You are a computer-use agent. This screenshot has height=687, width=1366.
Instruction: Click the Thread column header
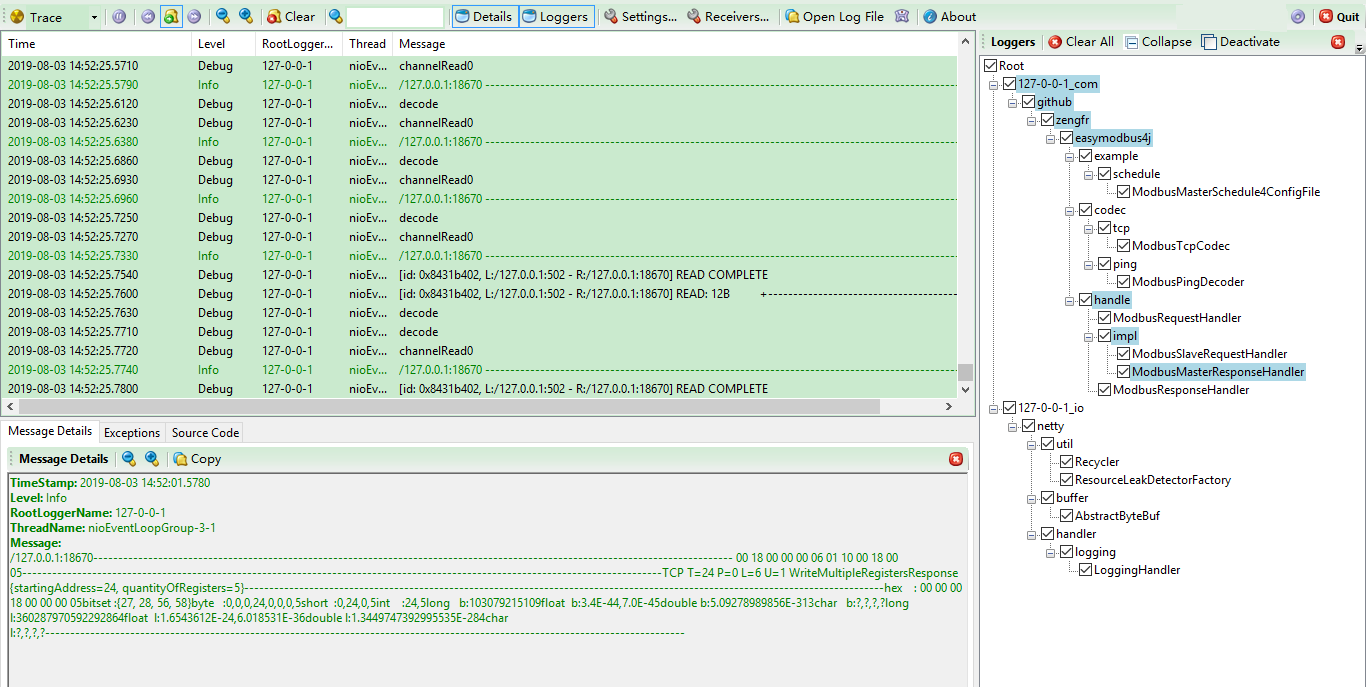(x=367, y=44)
